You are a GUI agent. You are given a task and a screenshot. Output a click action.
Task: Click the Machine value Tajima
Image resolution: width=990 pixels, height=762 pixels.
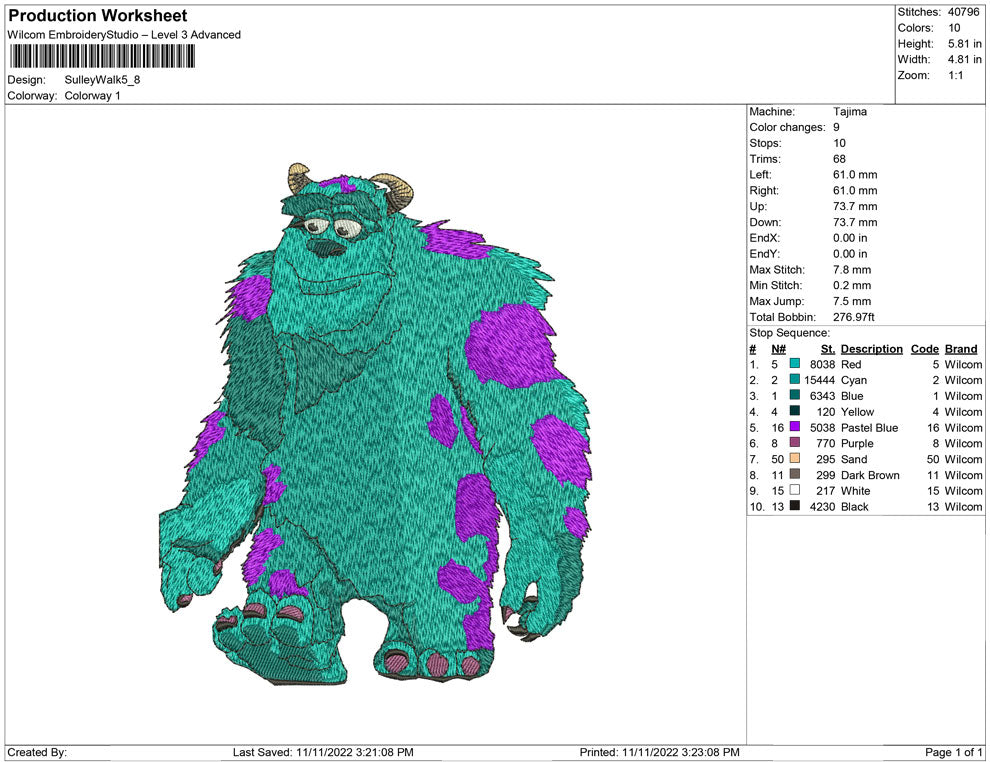tap(850, 112)
